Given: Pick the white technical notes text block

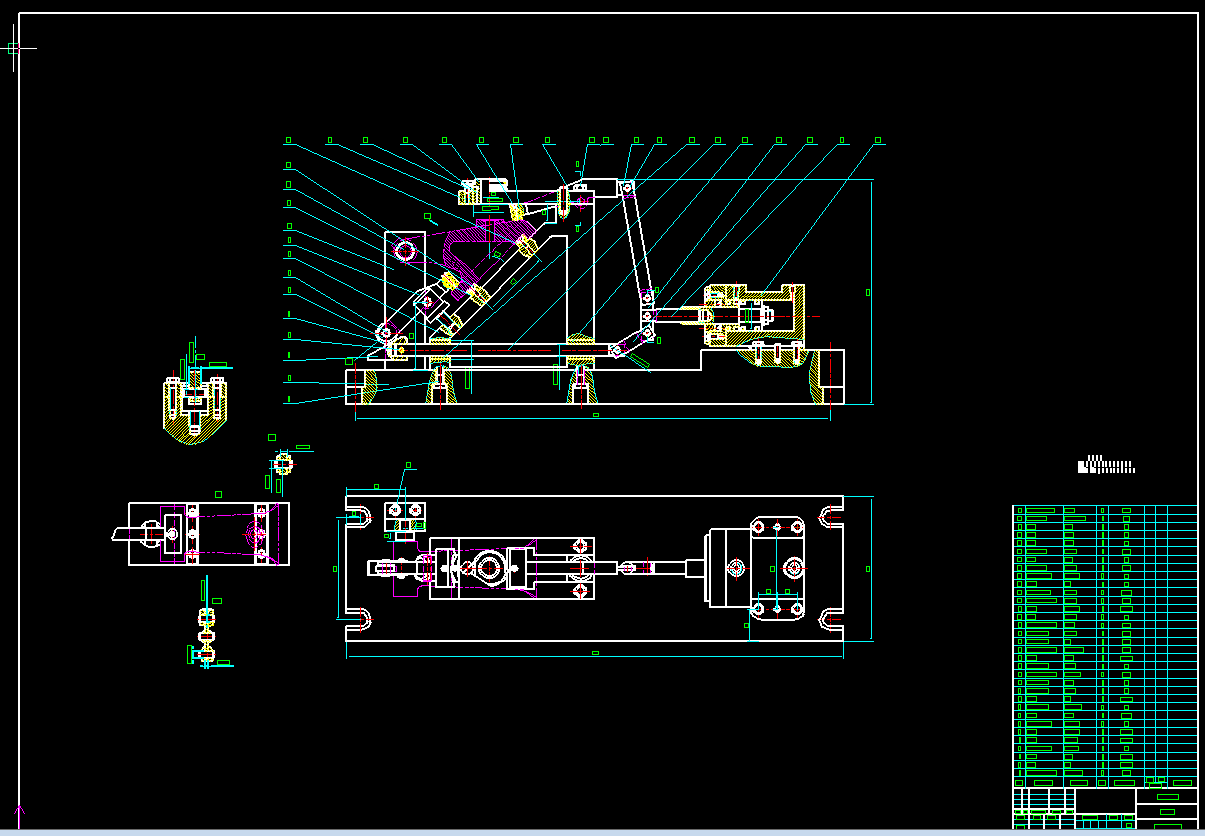Looking at the screenshot, I should click(x=1106, y=465).
